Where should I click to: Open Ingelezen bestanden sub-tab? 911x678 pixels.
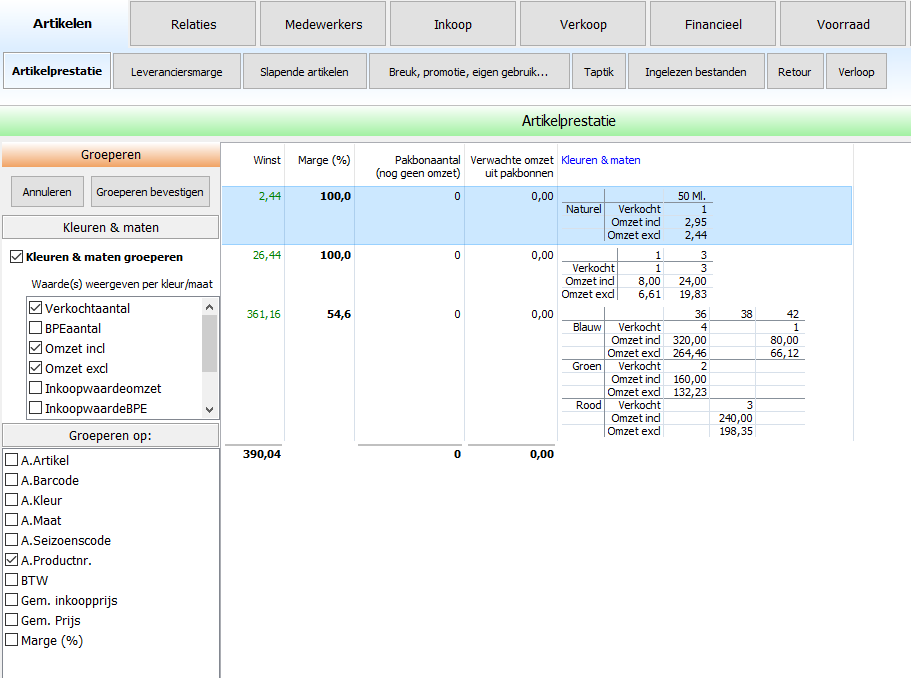click(696, 71)
